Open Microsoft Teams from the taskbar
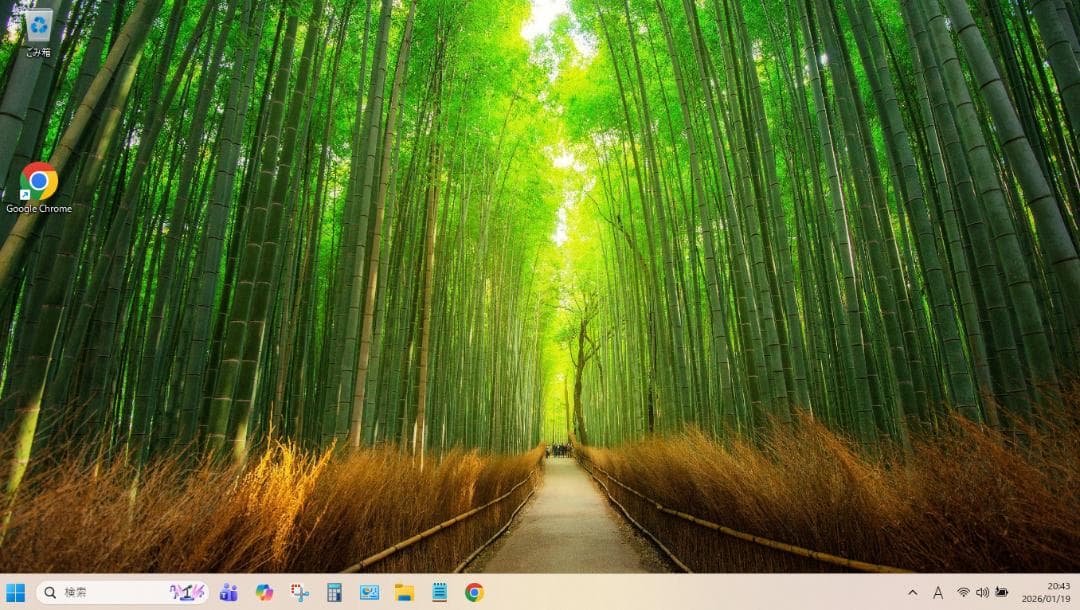Viewport: 1080px width, 610px height. [227, 592]
